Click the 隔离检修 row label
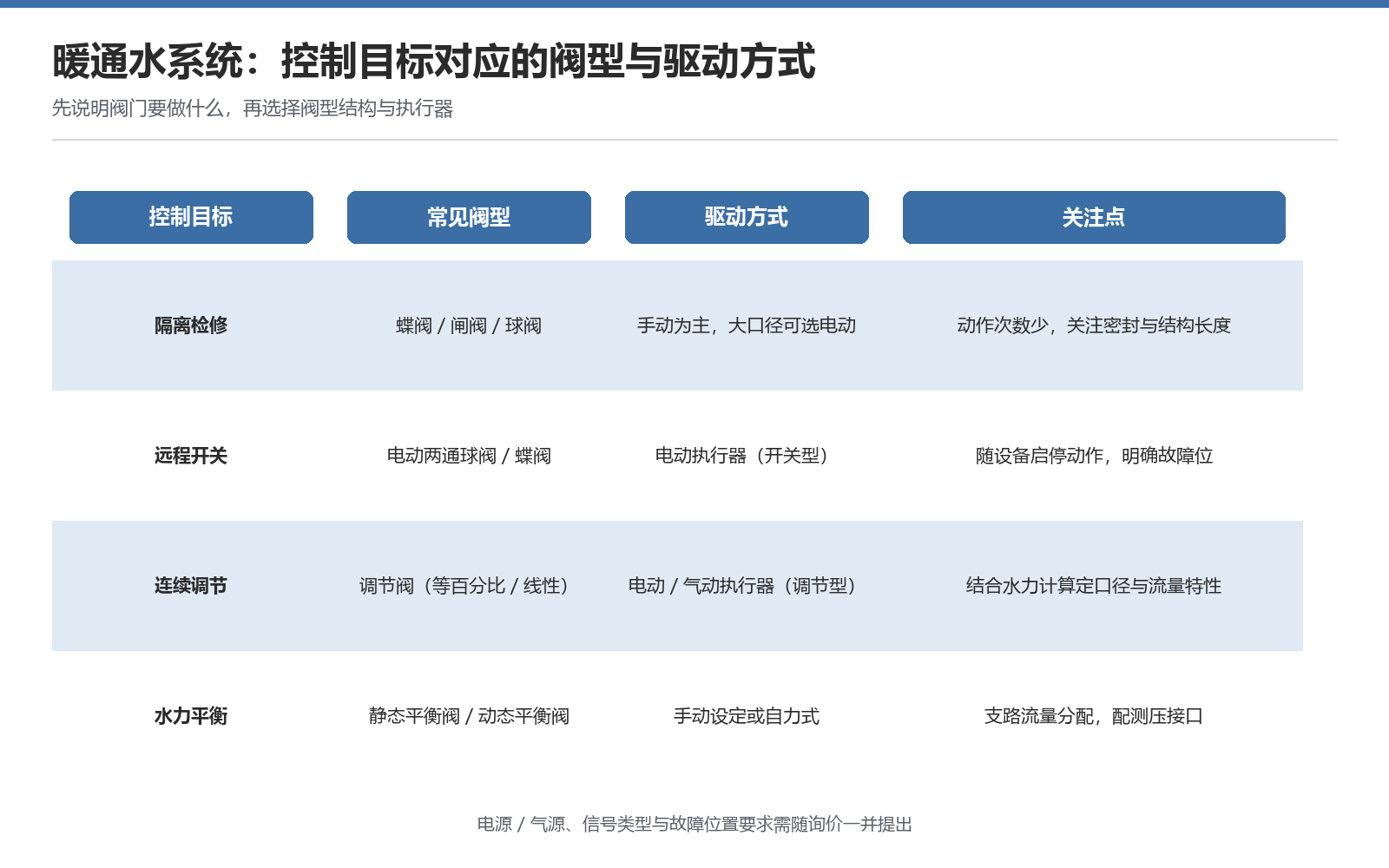Viewport: 1389px width, 868px height. [x=191, y=325]
